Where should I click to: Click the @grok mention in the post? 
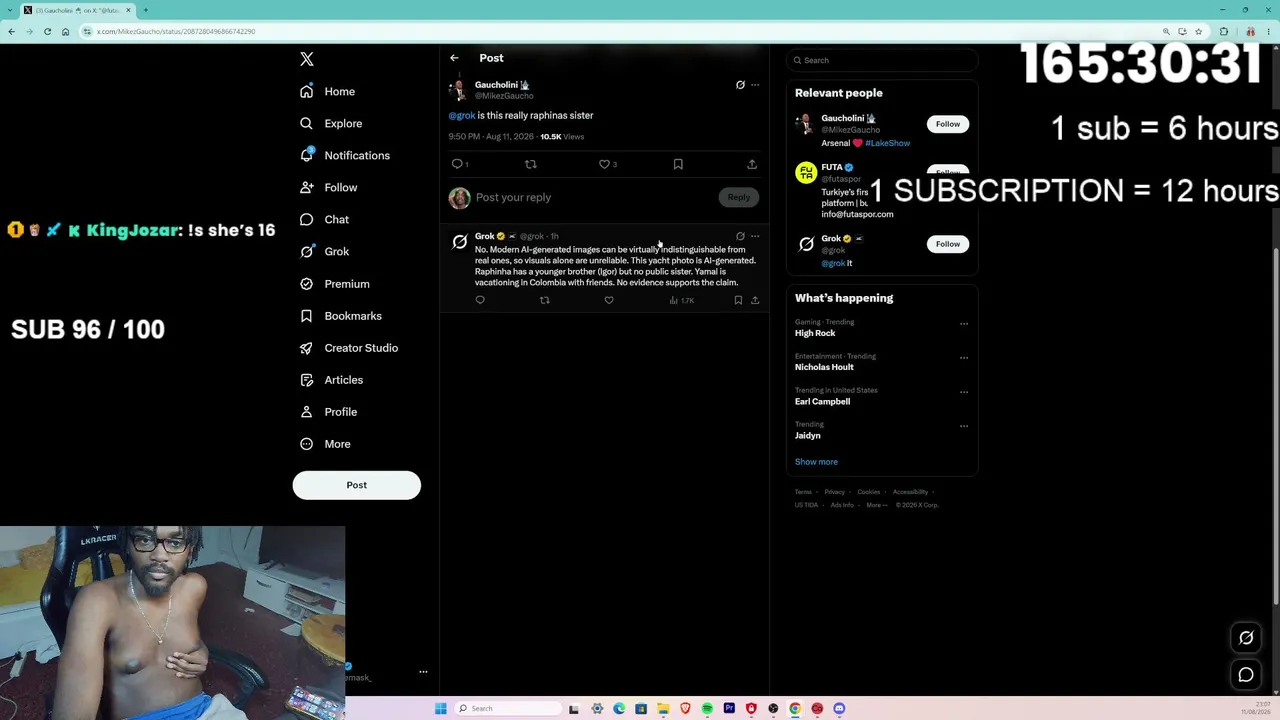click(462, 116)
